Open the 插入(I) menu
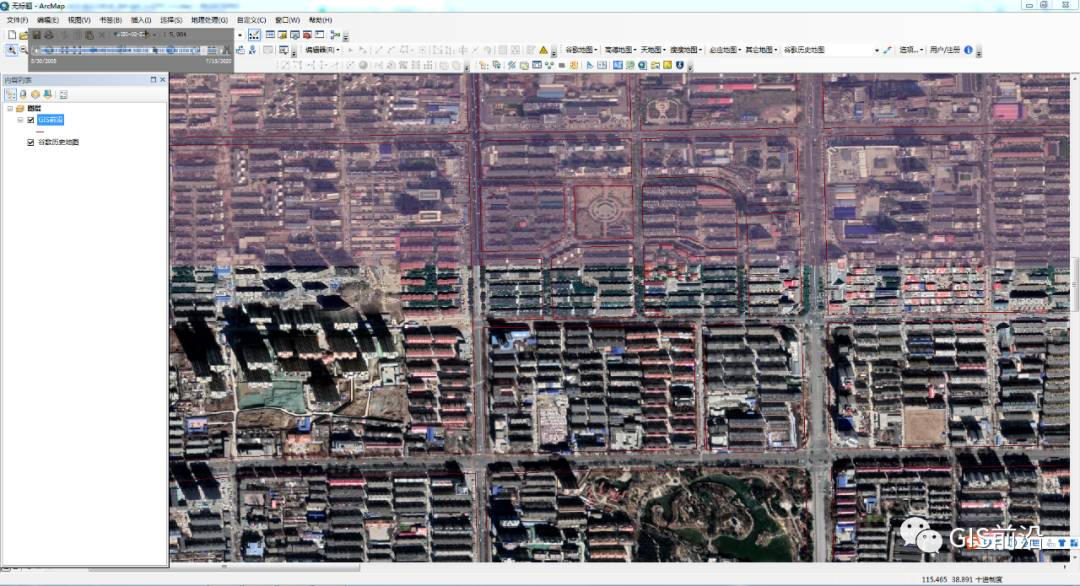The height and width of the screenshot is (586, 1080). pos(141,20)
